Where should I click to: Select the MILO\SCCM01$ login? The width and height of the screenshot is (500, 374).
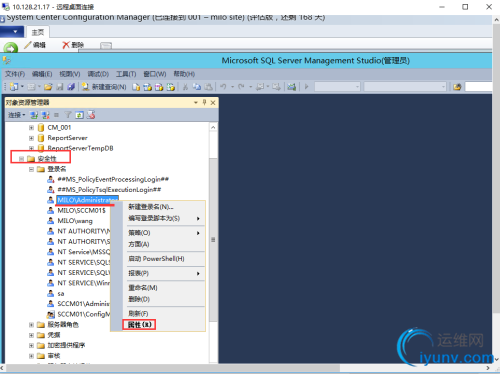tap(81, 211)
